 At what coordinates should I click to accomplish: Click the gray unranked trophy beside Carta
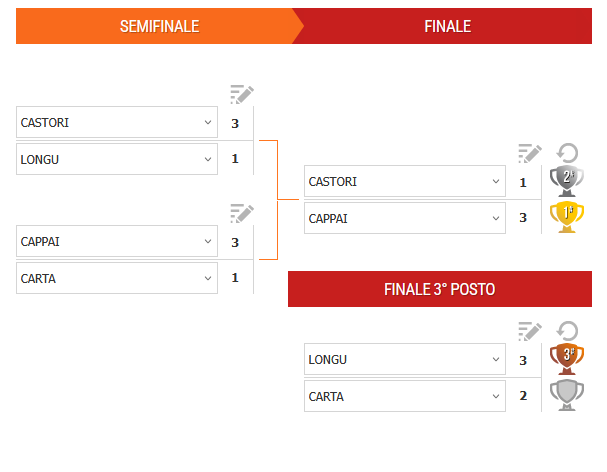pyautogui.click(x=567, y=395)
